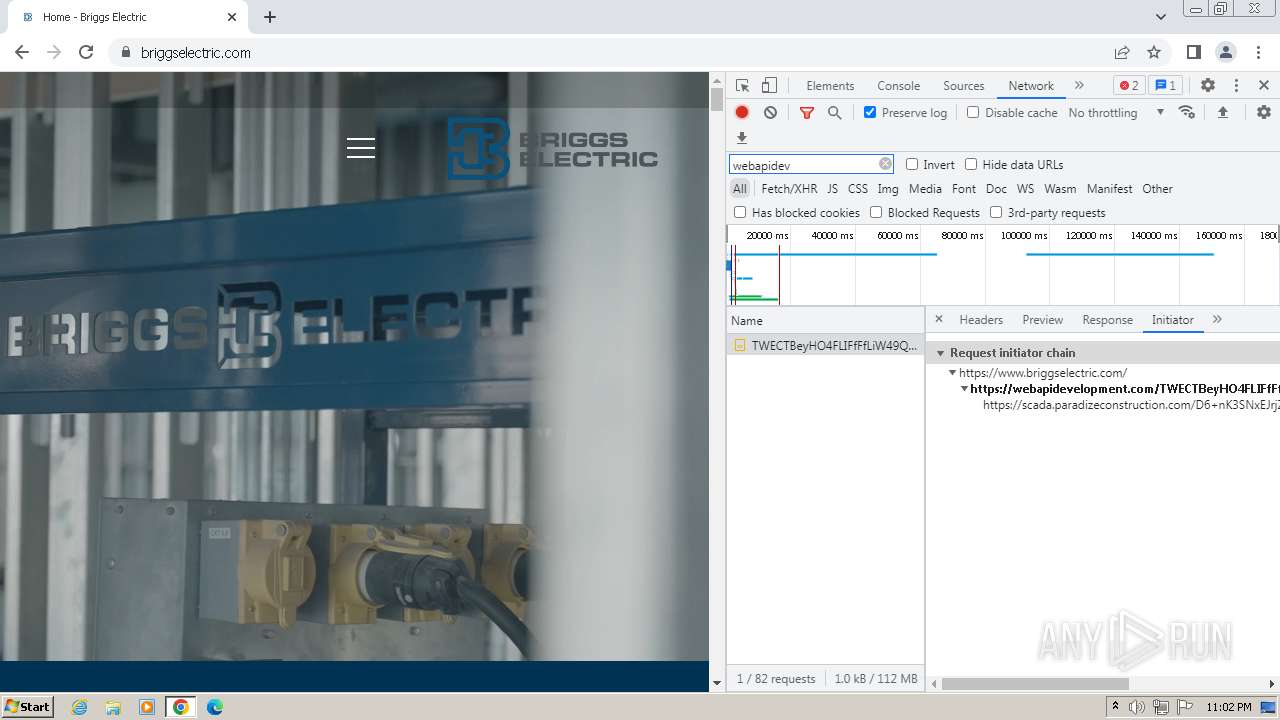Switch to Console panel
The image size is (1280, 720).
(x=898, y=85)
